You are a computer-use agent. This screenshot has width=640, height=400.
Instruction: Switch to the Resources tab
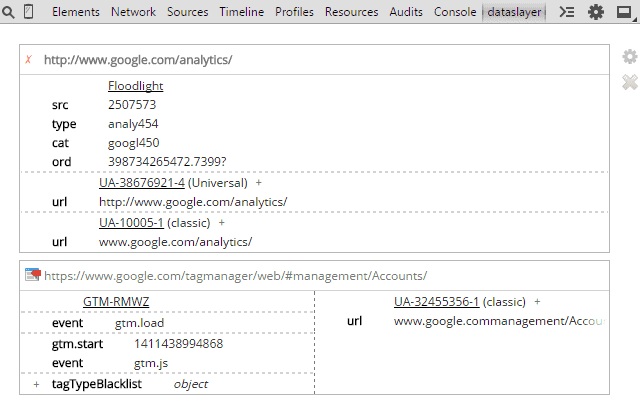(x=351, y=12)
